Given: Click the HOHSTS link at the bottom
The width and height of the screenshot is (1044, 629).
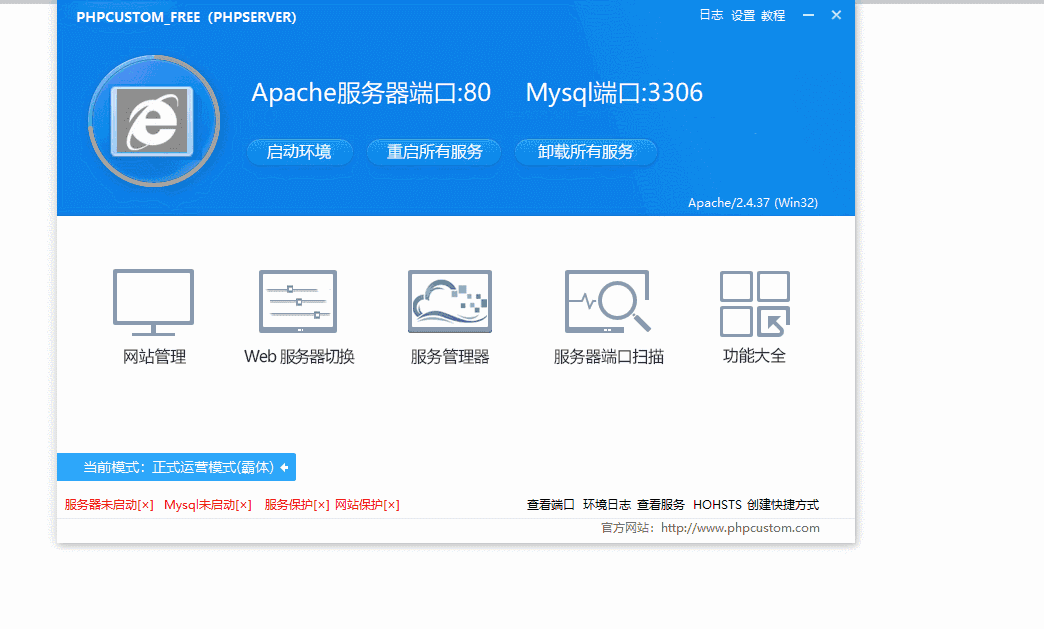Looking at the screenshot, I should click(716, 505).
